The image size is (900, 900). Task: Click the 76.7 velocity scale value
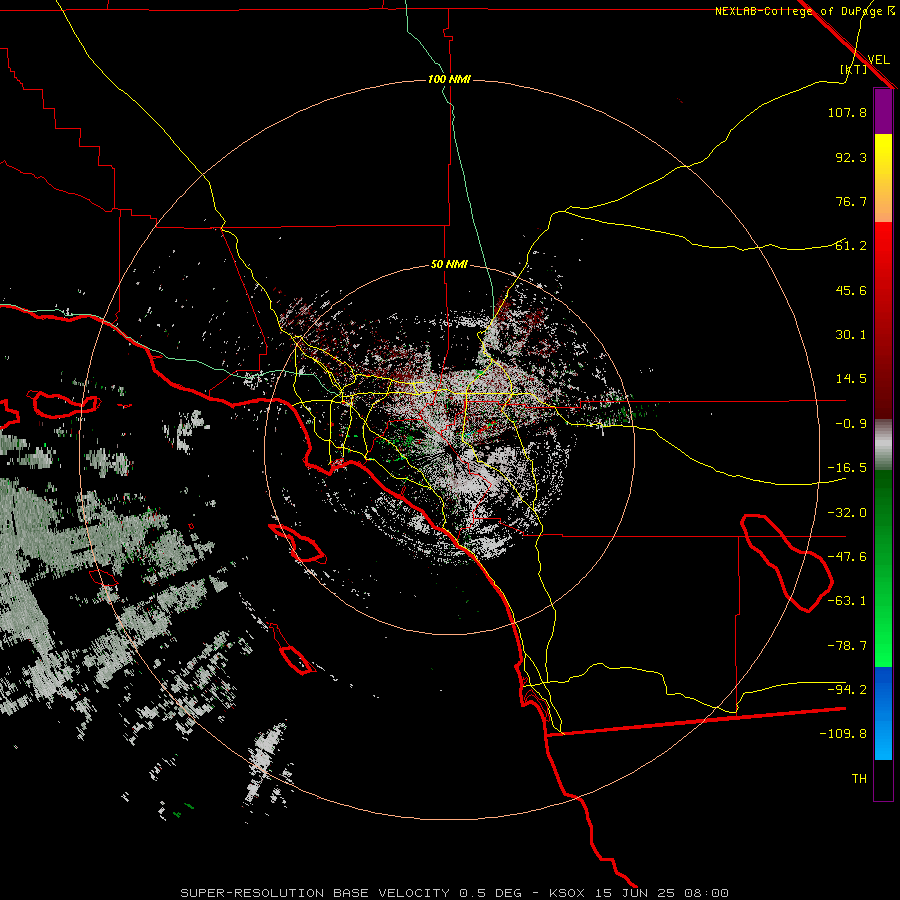851,201
